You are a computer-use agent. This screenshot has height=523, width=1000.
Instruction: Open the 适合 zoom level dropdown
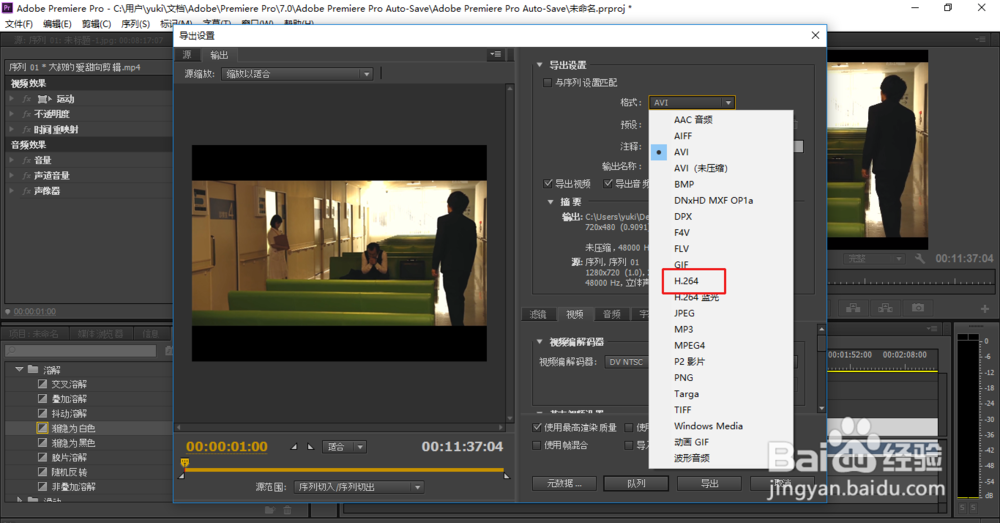pyautogui.click(x=344, y=446)
